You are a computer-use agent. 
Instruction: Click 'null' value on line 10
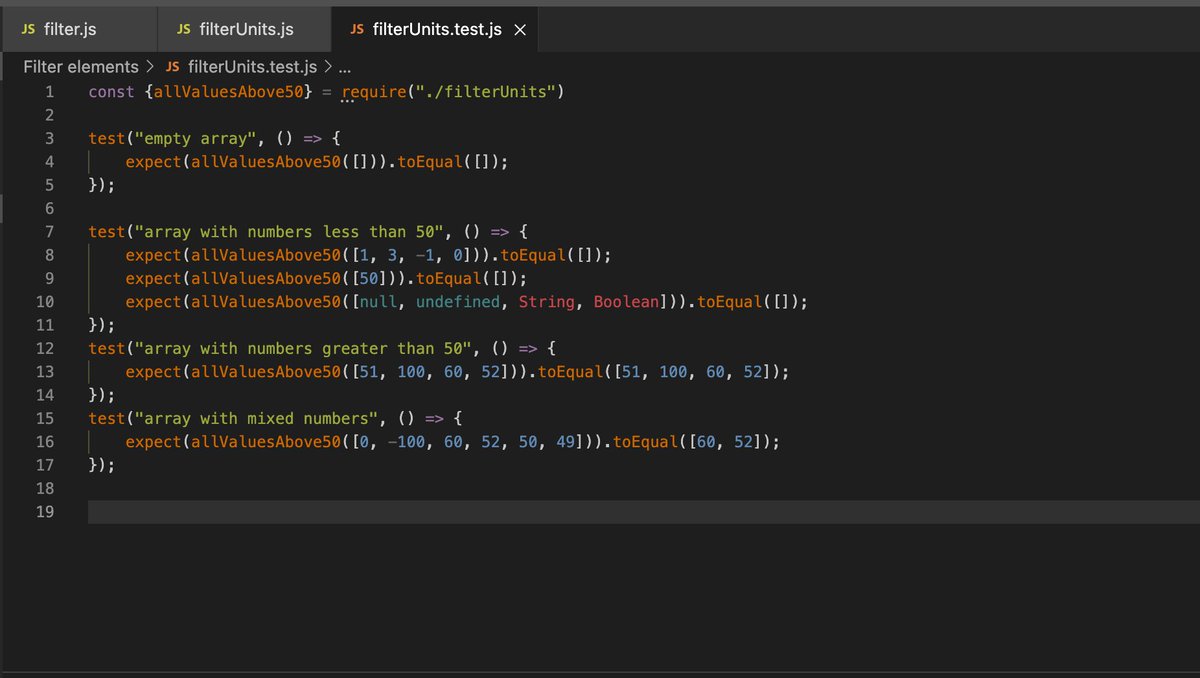(x=378, y=302)
